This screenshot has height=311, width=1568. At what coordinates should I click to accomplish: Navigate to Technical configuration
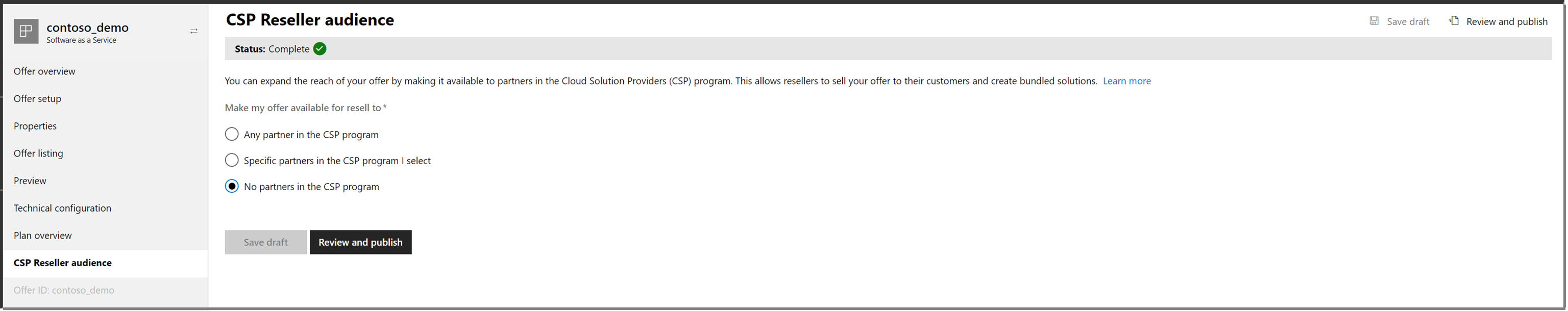pos(62,208)
